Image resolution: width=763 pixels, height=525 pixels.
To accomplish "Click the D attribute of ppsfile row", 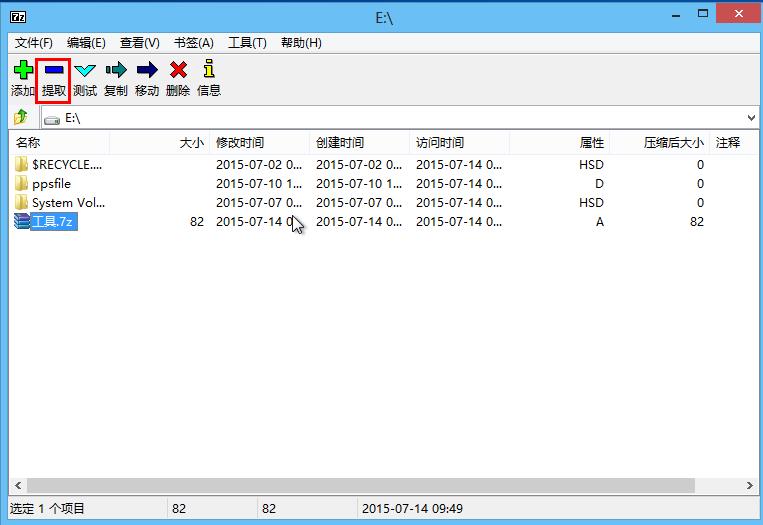I will tap(600, 183).
